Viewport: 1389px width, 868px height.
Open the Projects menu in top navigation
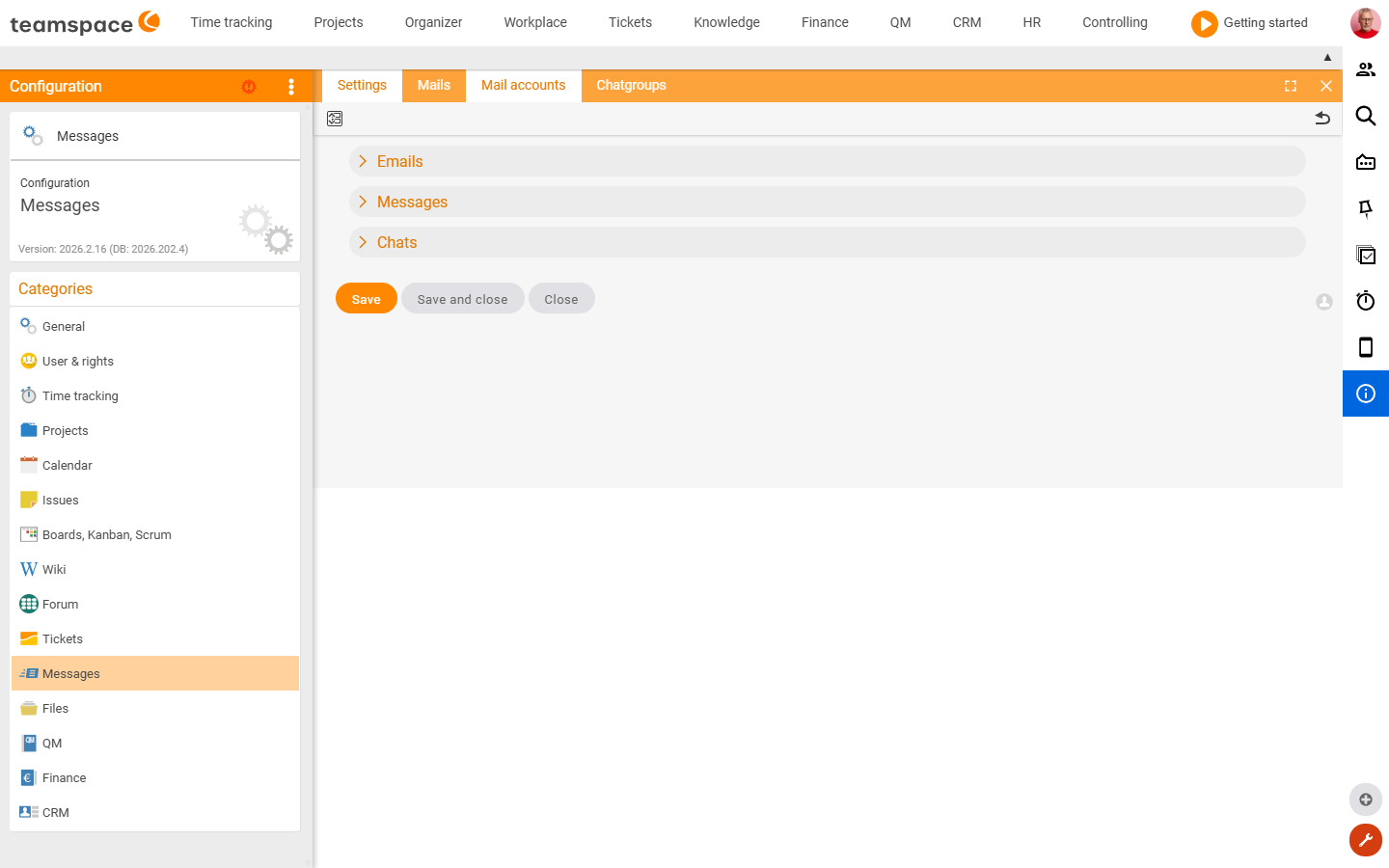(x=339, y=22)
